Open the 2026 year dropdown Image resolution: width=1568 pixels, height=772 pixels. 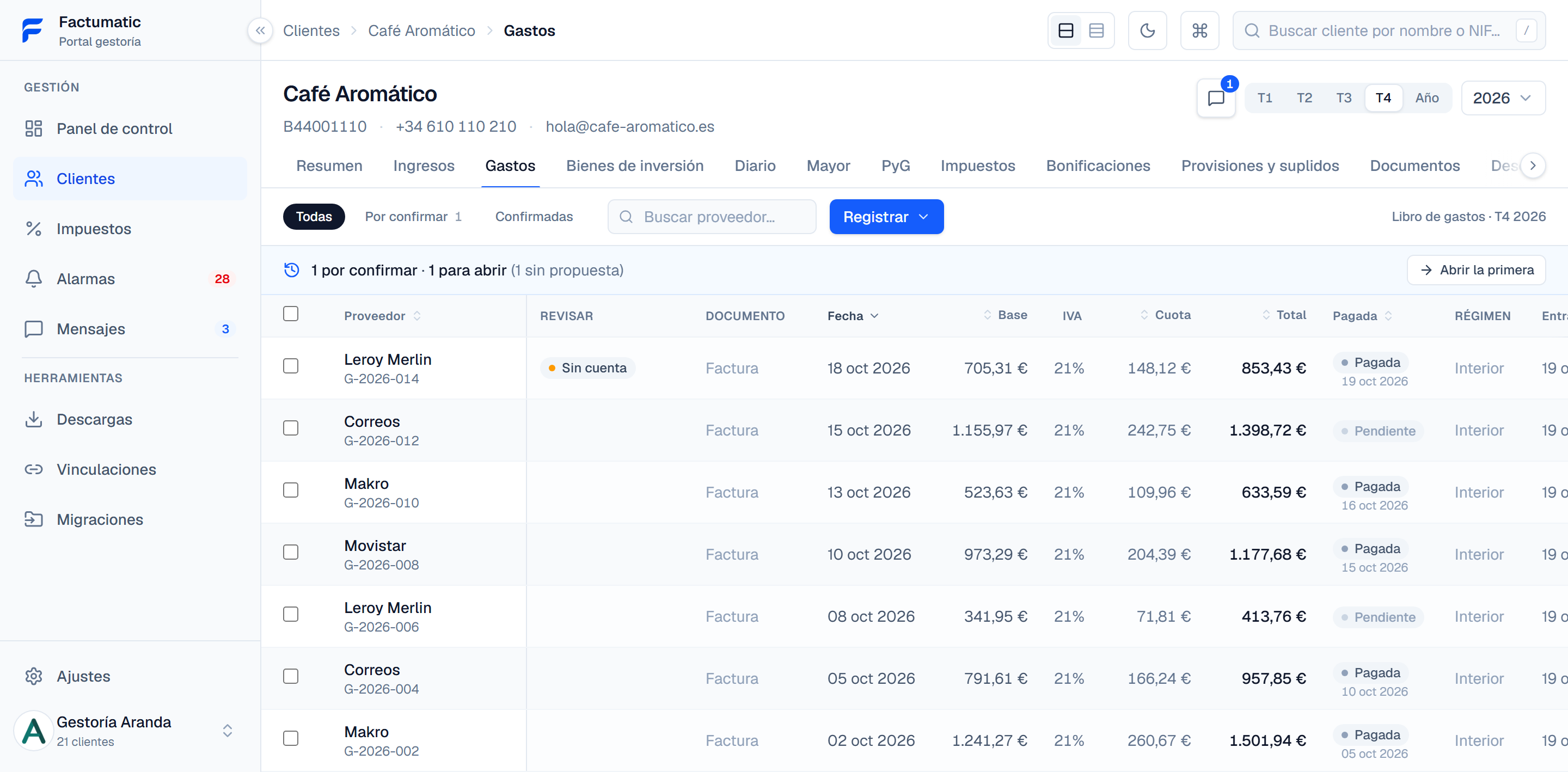point(1502,98)
